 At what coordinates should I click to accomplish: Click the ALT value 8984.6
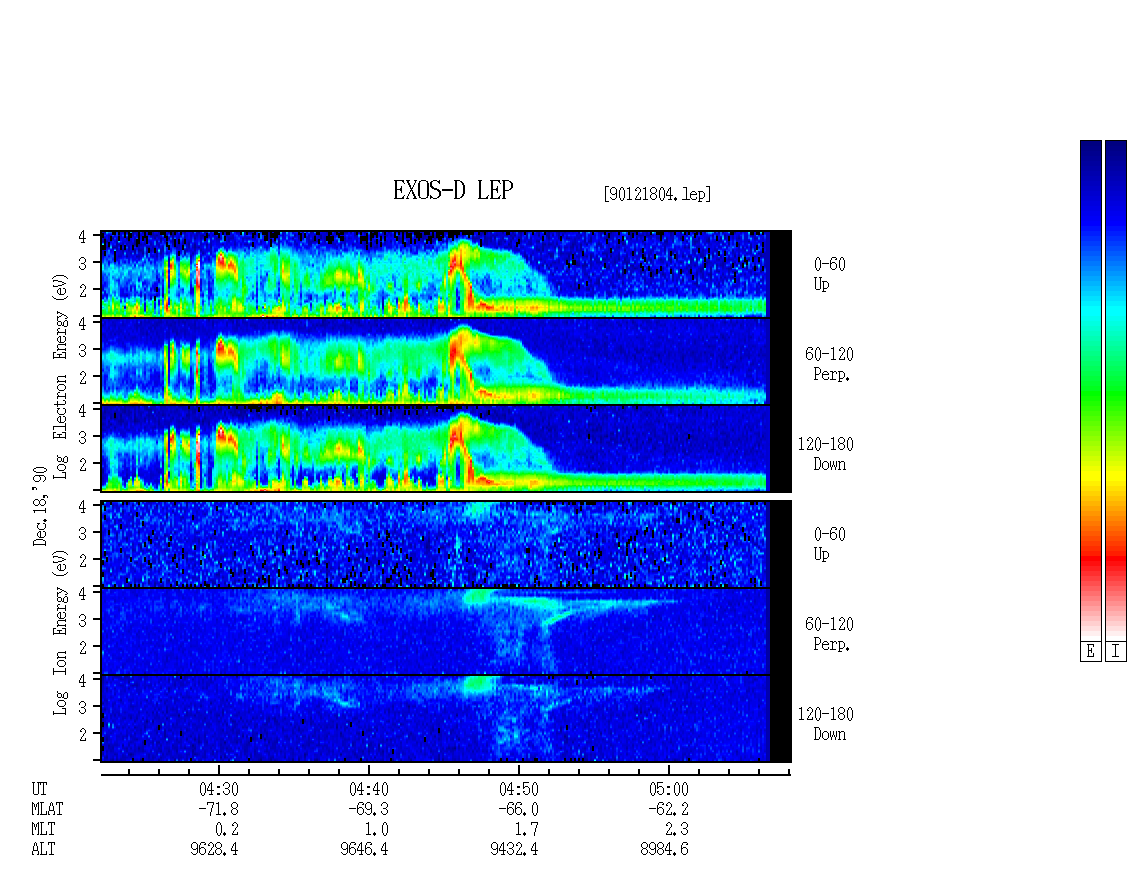click(x=664, y=849)
